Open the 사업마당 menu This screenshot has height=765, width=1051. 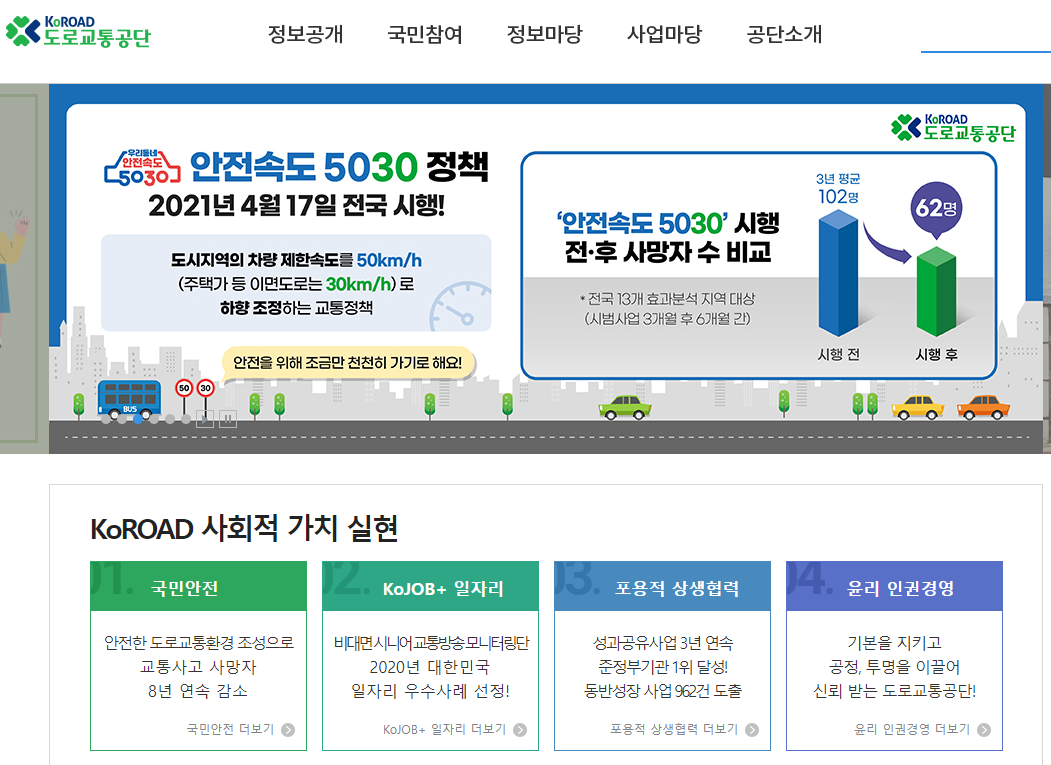pos(664,34)
